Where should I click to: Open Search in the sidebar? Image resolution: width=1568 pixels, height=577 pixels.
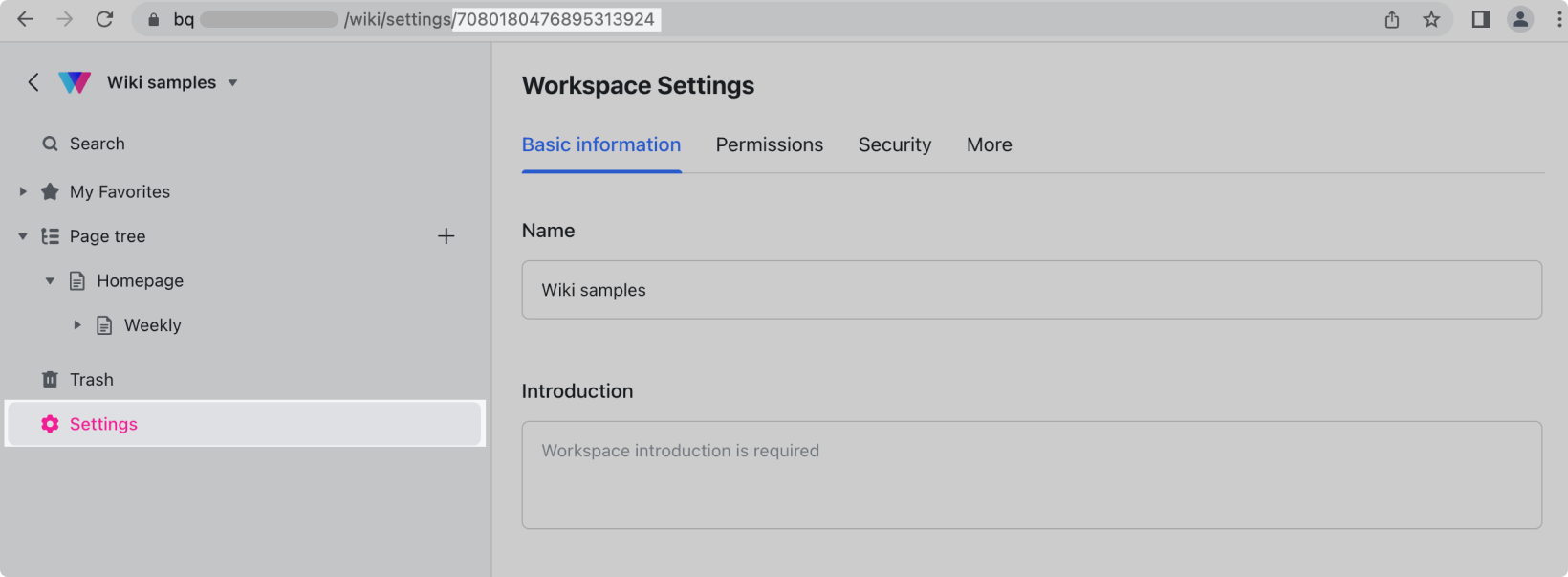coord(97,144)
